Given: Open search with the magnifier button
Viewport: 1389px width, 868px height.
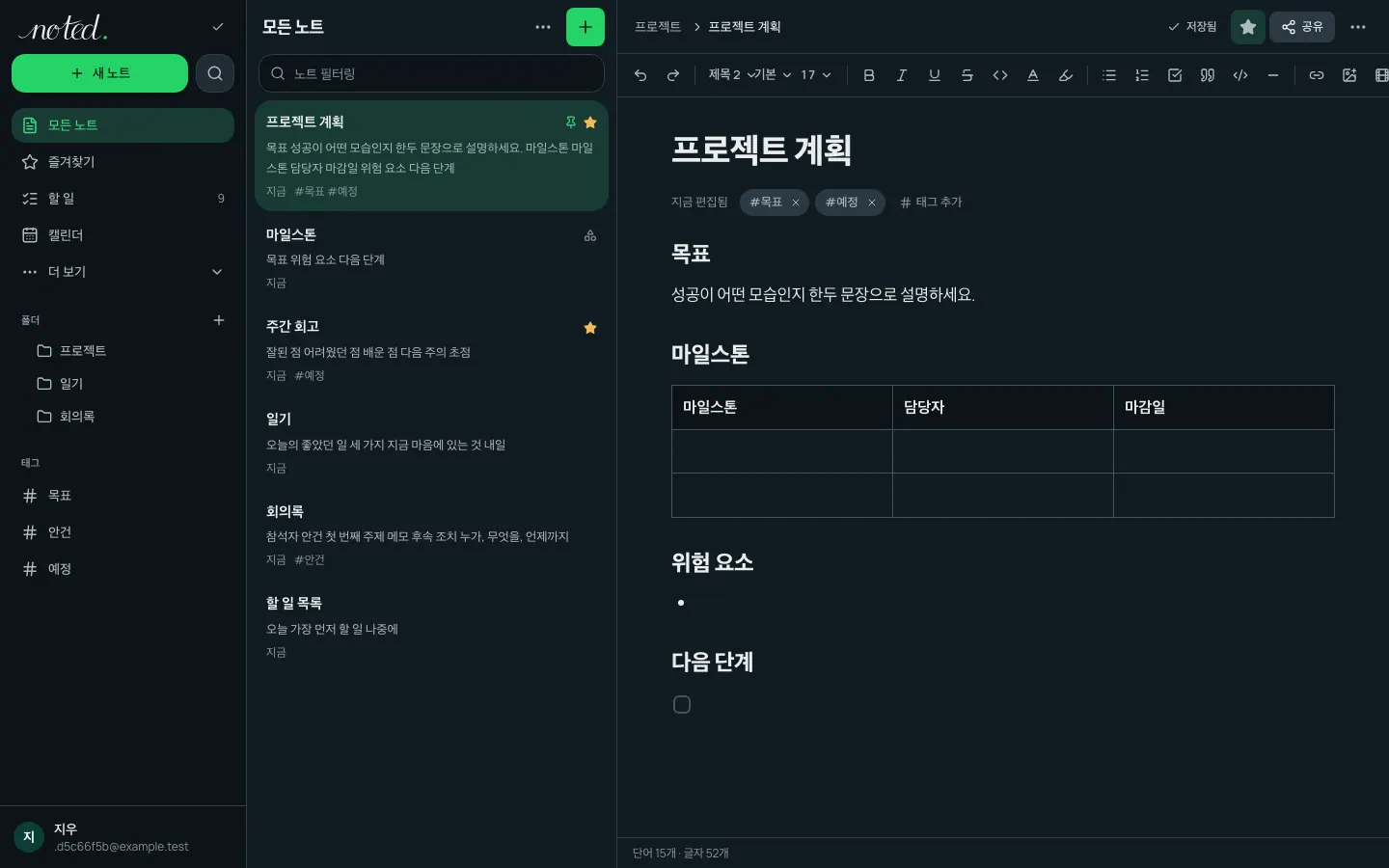Looking at the screenshot, I should (x=215, y=73).
